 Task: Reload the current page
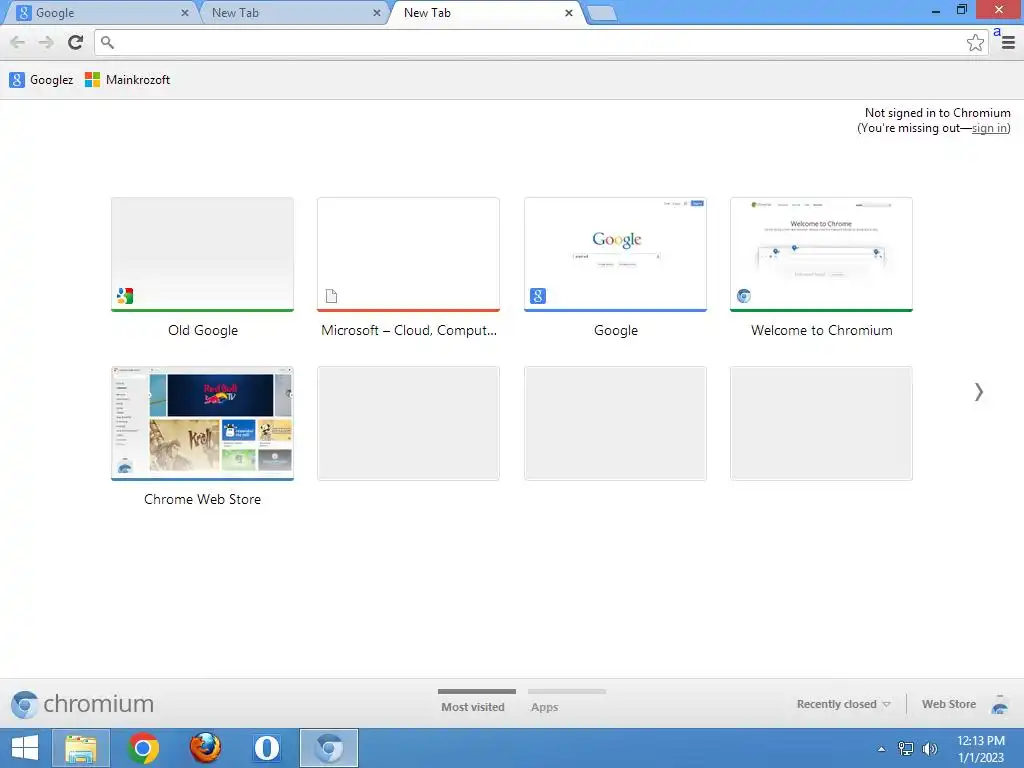(76, 42)
